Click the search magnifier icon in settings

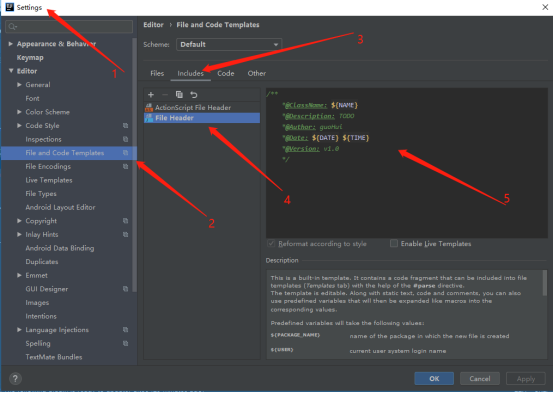tap(12, 27)
